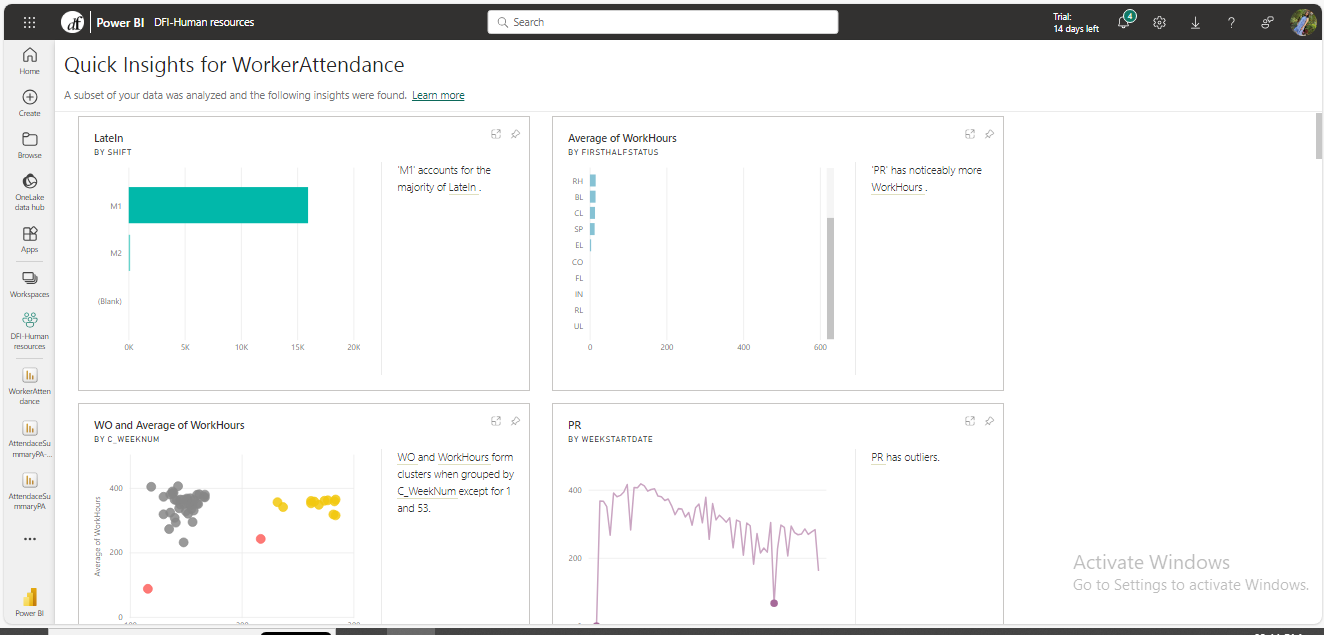Open the notifications bell
This screenshot has width=1324, height=635.
(1123, 22)
